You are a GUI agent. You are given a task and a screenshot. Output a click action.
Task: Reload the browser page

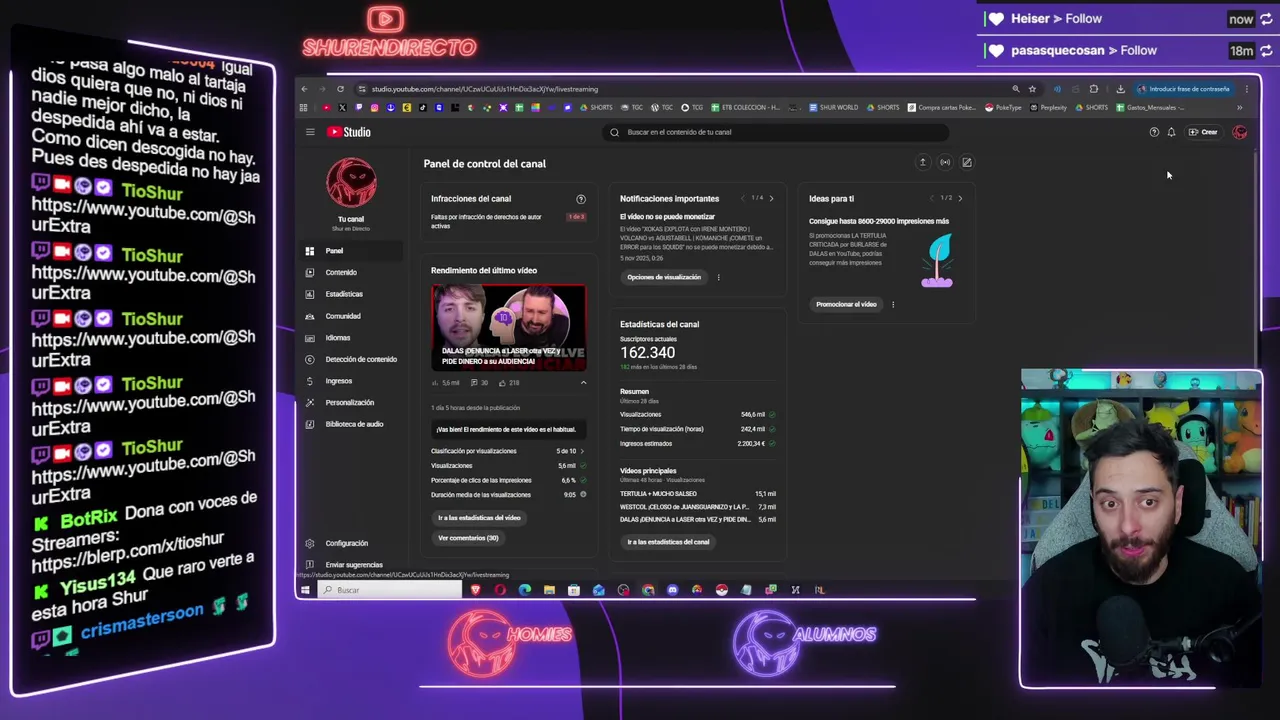340,89
